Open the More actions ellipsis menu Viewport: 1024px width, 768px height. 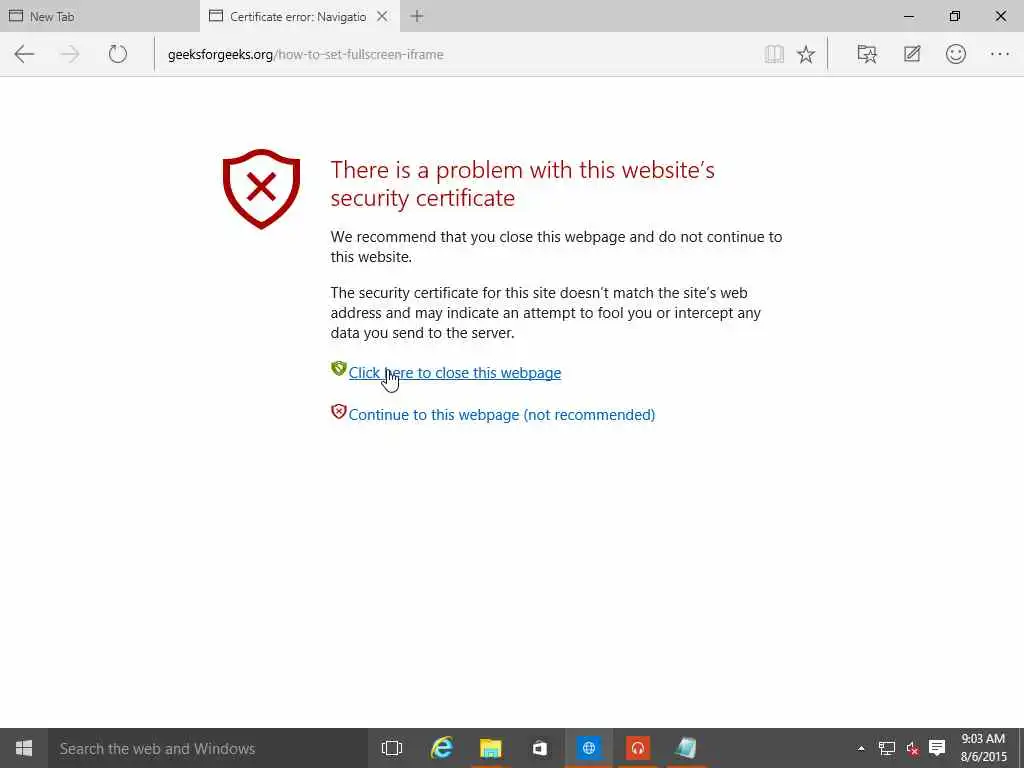[1000, 54]
